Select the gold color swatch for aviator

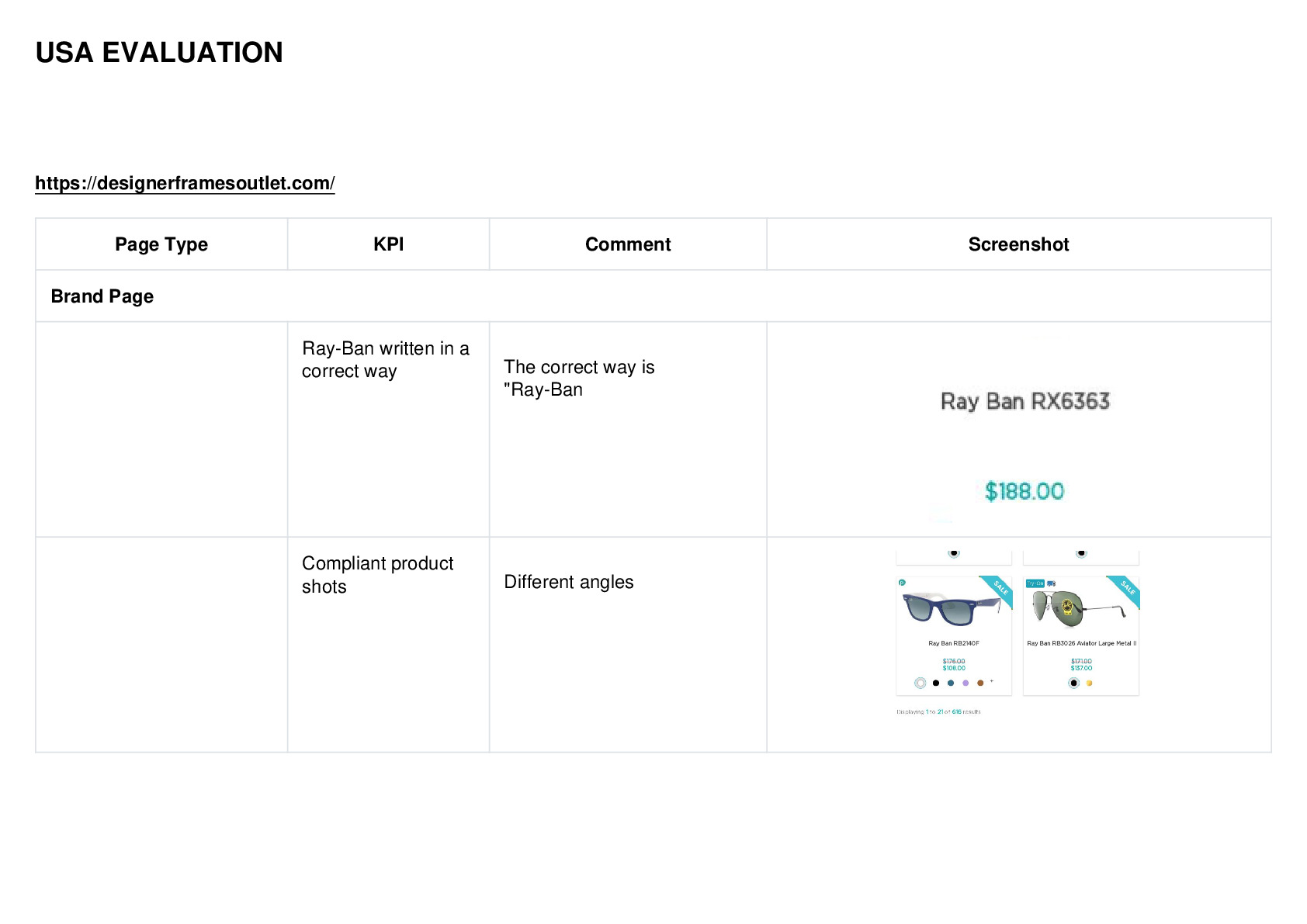point(1089,683)
